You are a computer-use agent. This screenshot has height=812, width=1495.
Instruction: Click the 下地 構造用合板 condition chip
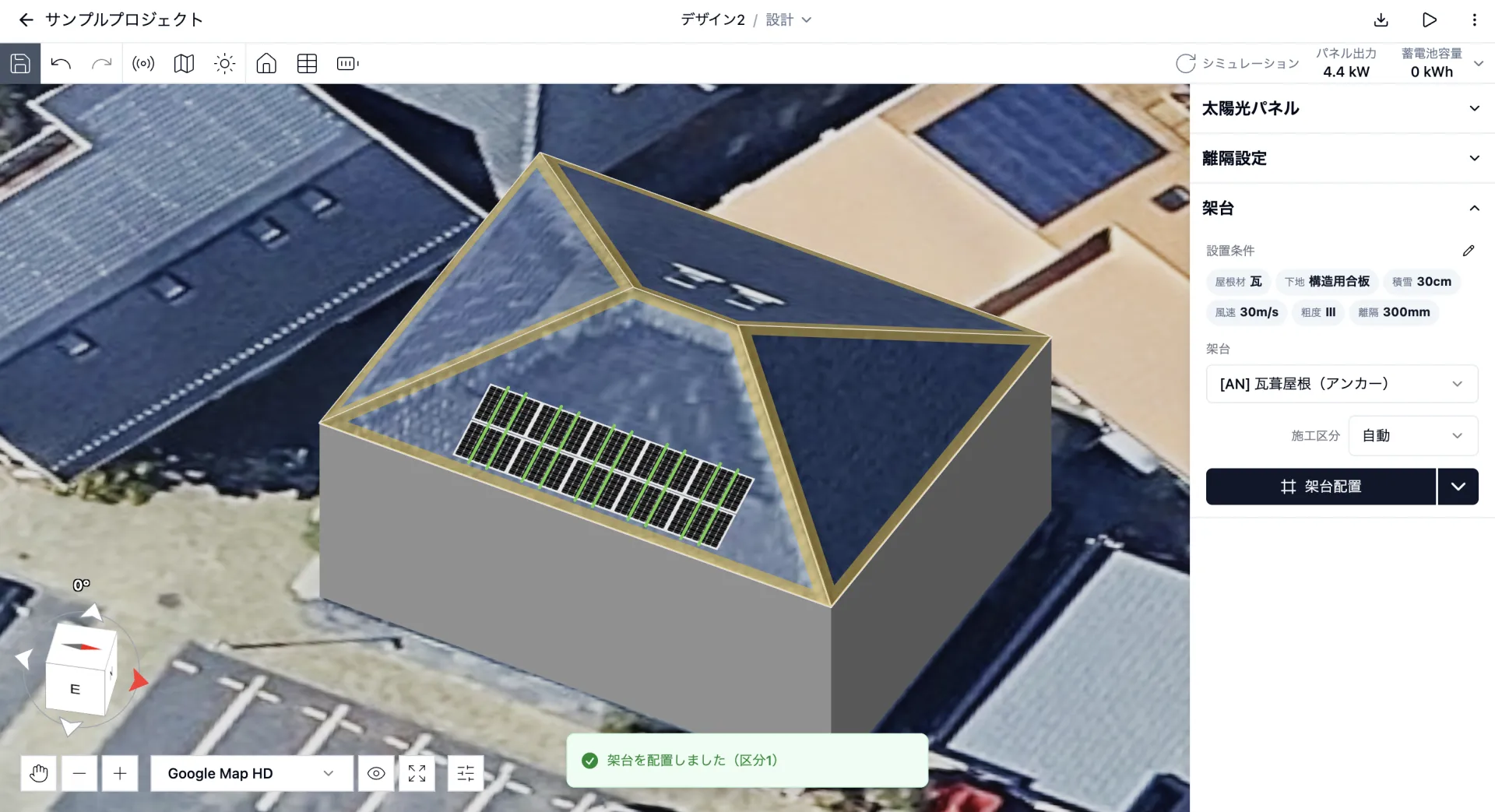[1327, 282]
